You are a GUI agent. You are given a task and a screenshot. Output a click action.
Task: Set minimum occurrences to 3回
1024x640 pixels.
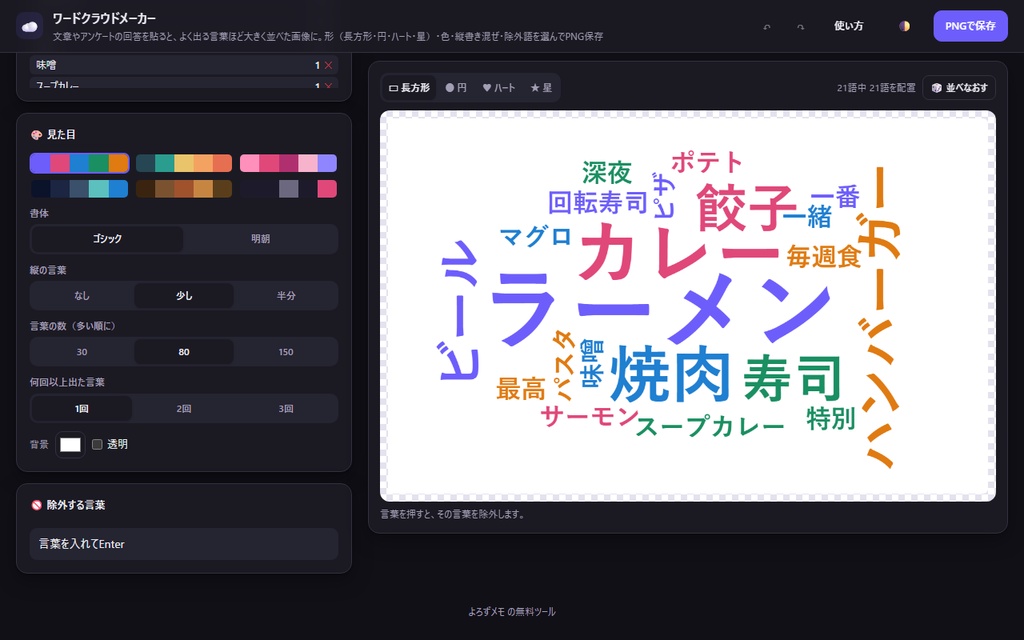286,409
